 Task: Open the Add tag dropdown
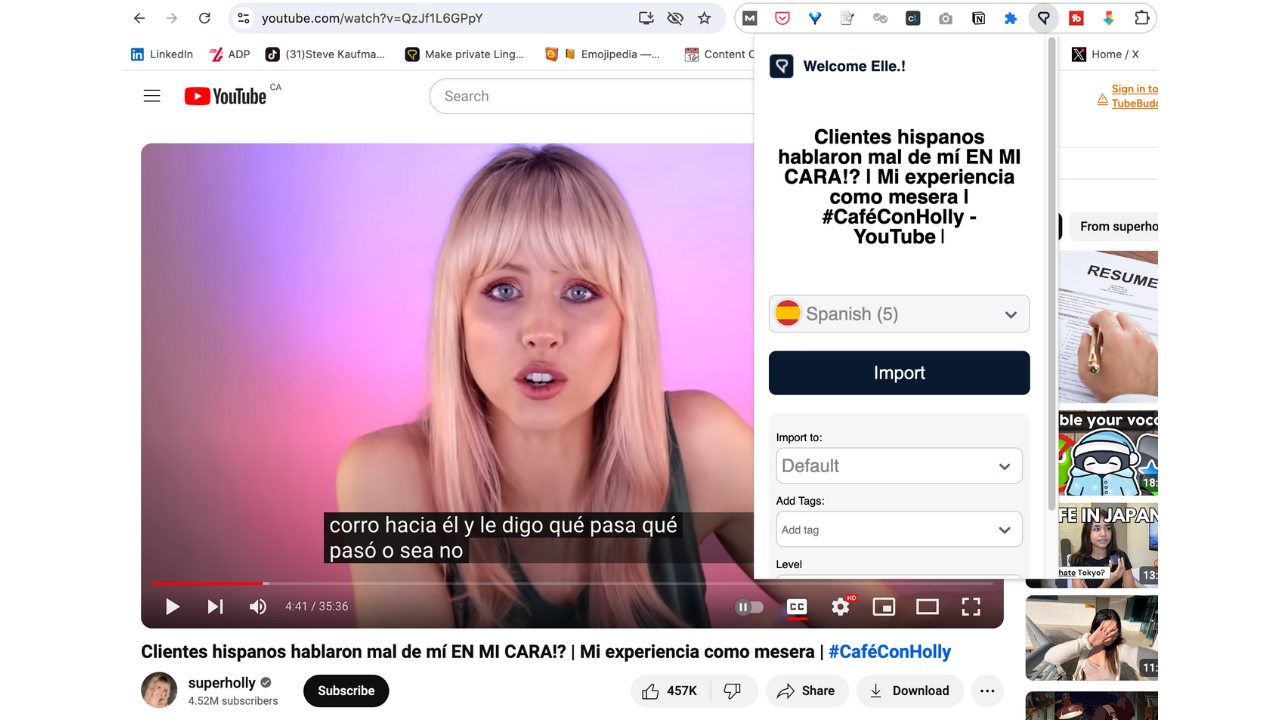(x=899, y=530)
